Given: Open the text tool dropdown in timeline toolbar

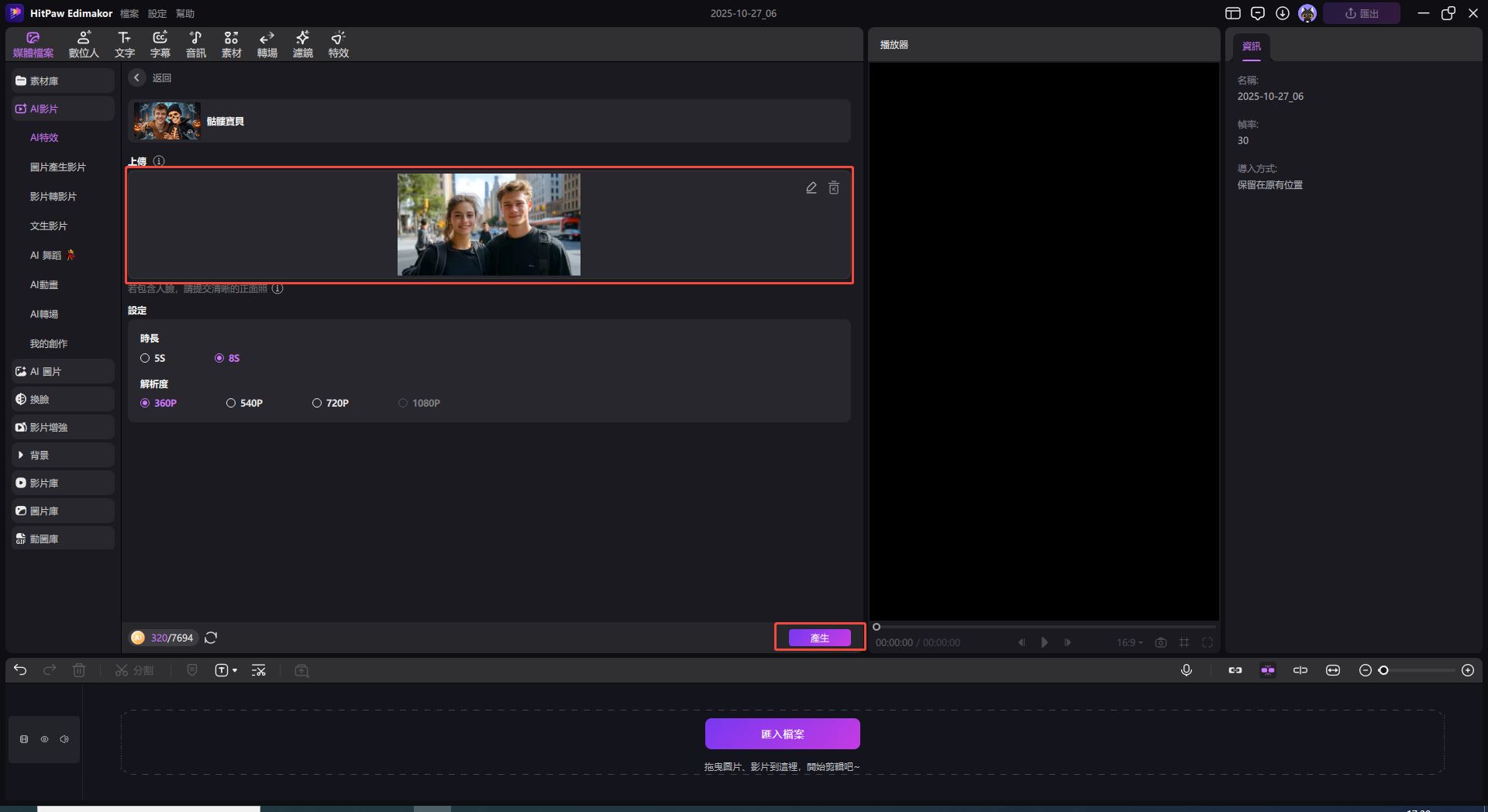Looking at the screenshot, I should point(226,670).
